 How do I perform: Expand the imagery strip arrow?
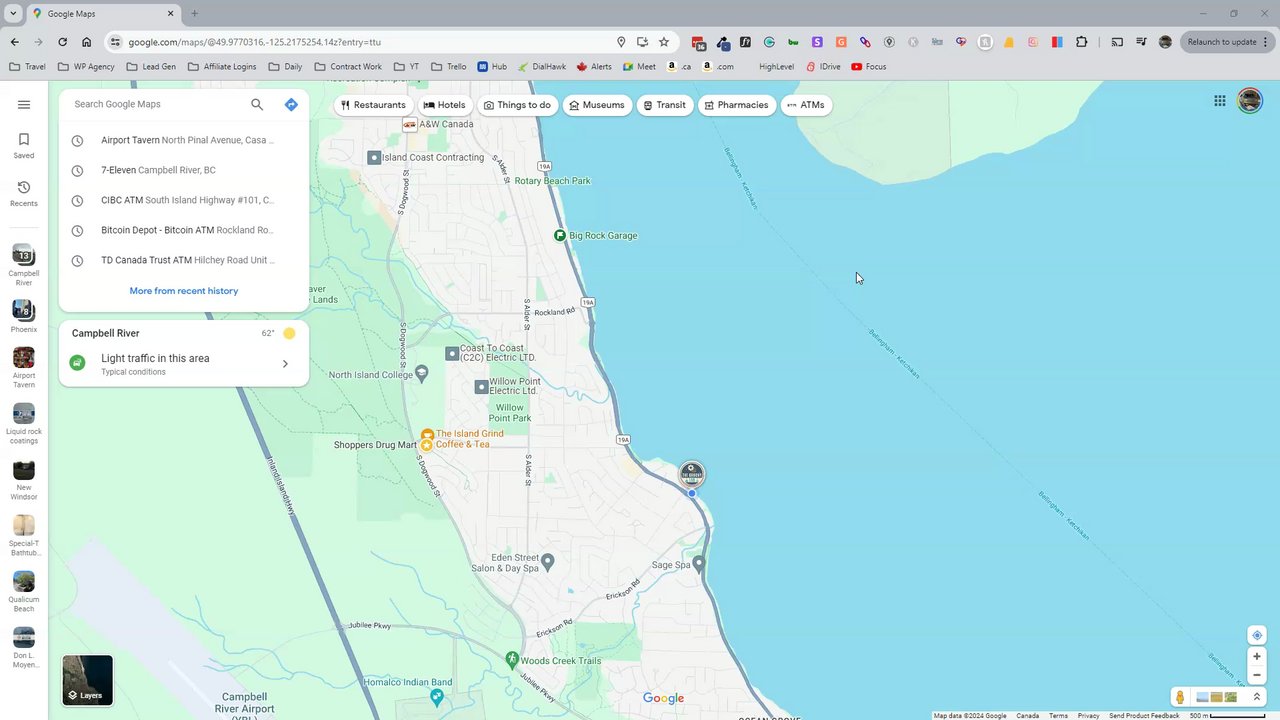(1257, 697)
